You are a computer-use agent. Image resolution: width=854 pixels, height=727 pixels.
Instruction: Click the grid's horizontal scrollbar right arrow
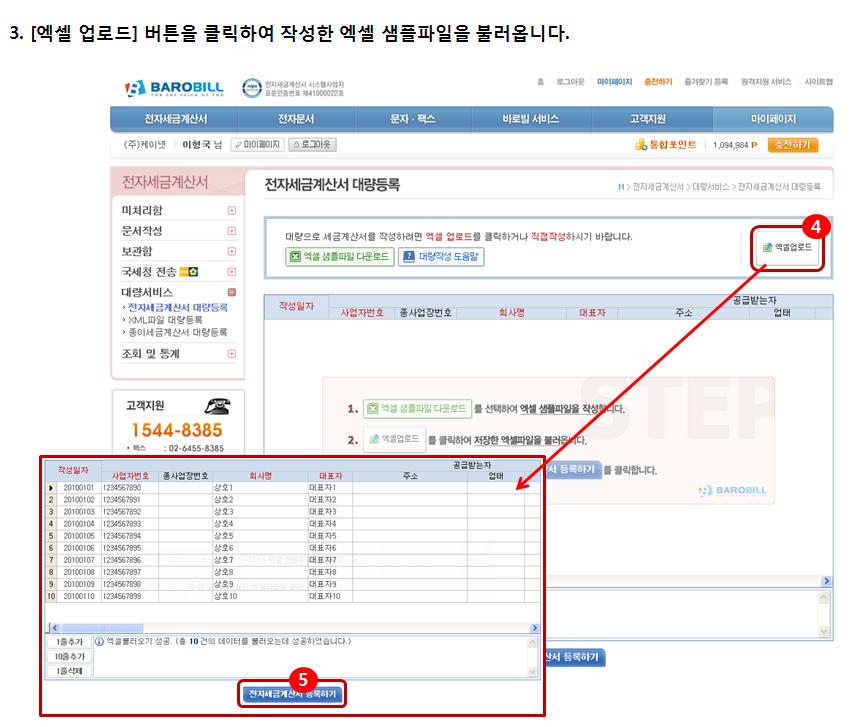[x=534, y=628]
